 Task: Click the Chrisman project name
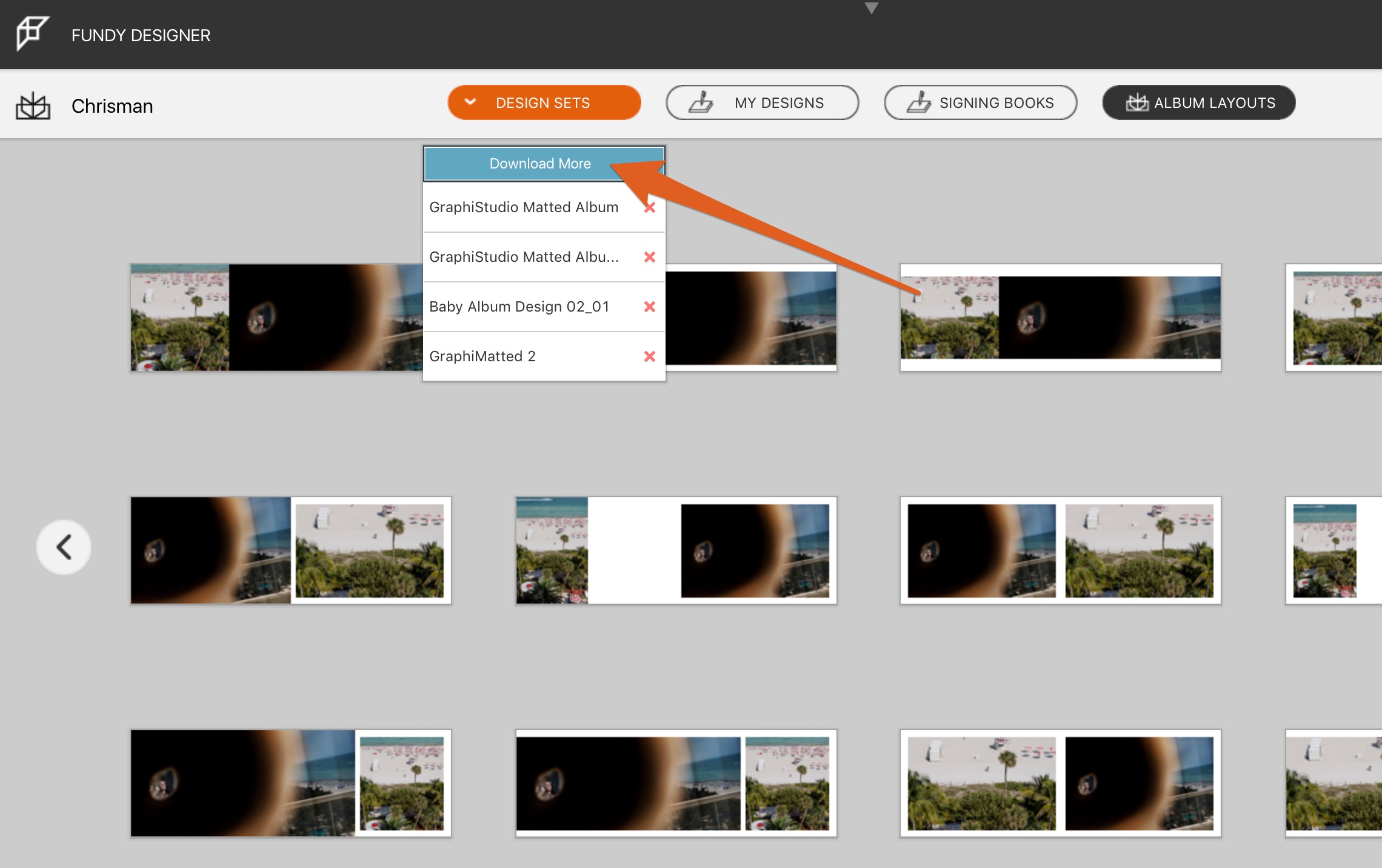112,106
